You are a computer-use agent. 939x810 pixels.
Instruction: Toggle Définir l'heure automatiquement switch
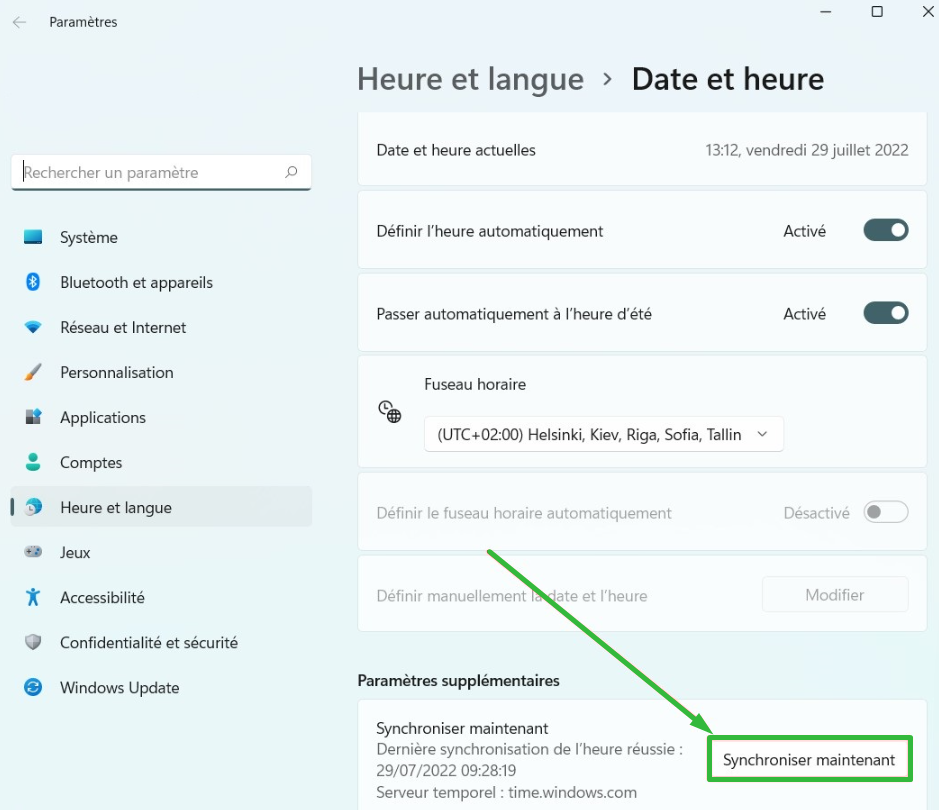[x=886, y=230]
